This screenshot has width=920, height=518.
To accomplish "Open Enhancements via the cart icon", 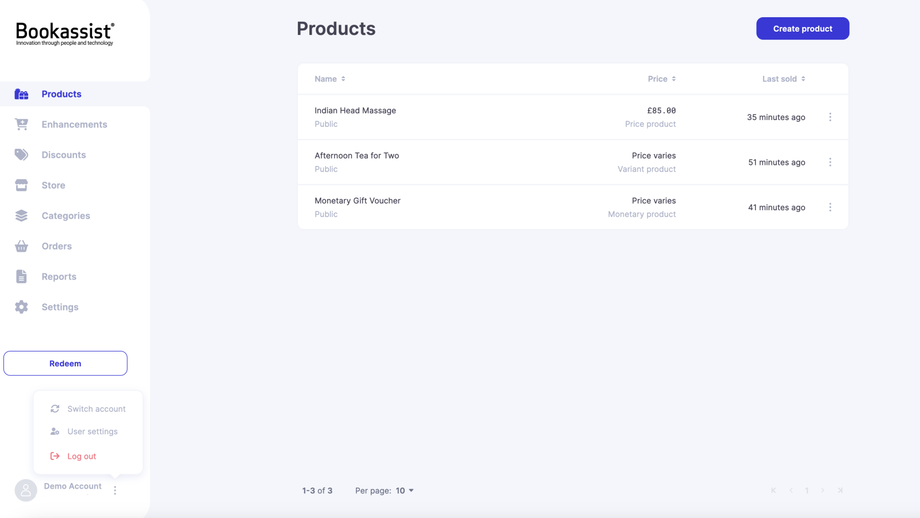I will tap(21, 125).
